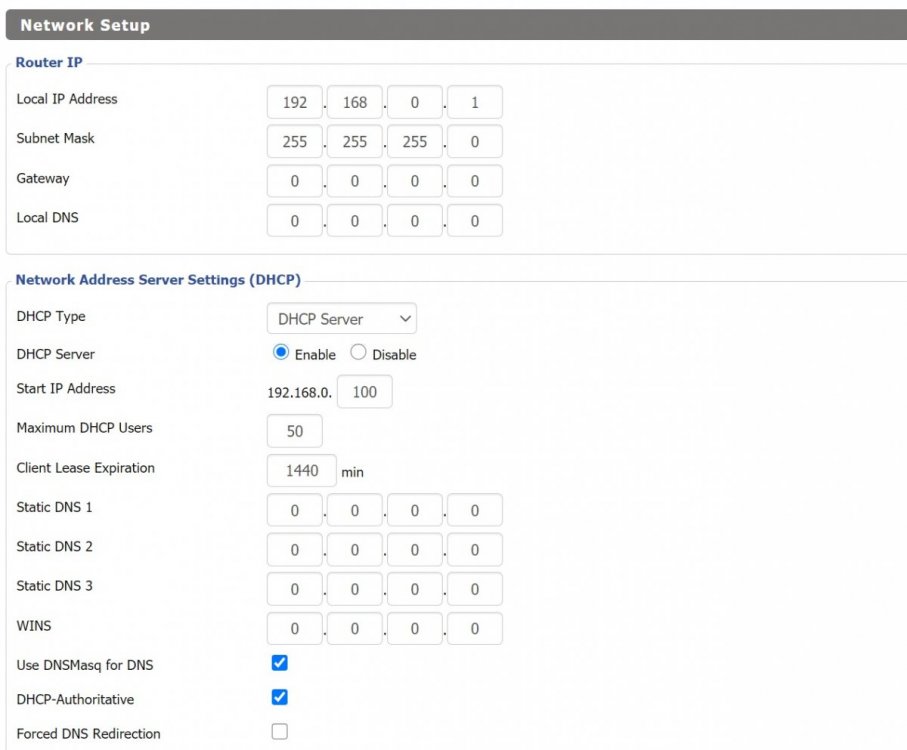Click last octet of Subnet Mask

click(x=474, y=142)
